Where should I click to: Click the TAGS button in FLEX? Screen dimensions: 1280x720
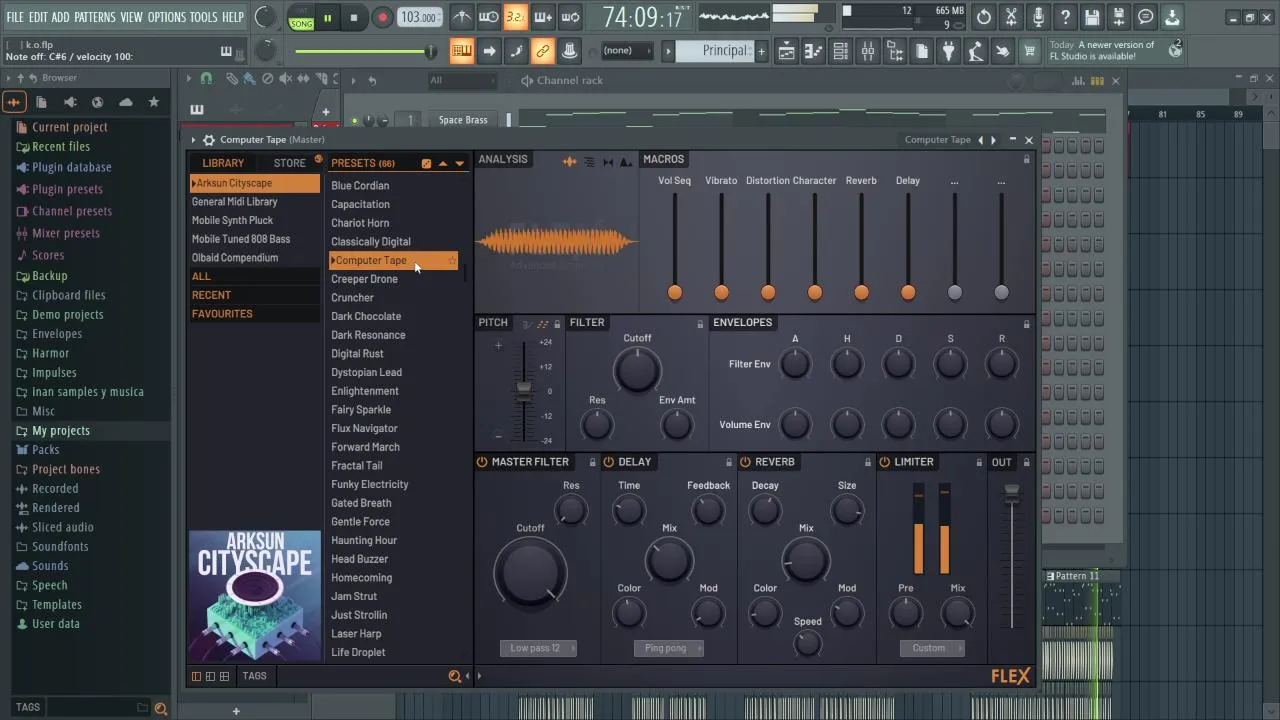click(254, 676)
